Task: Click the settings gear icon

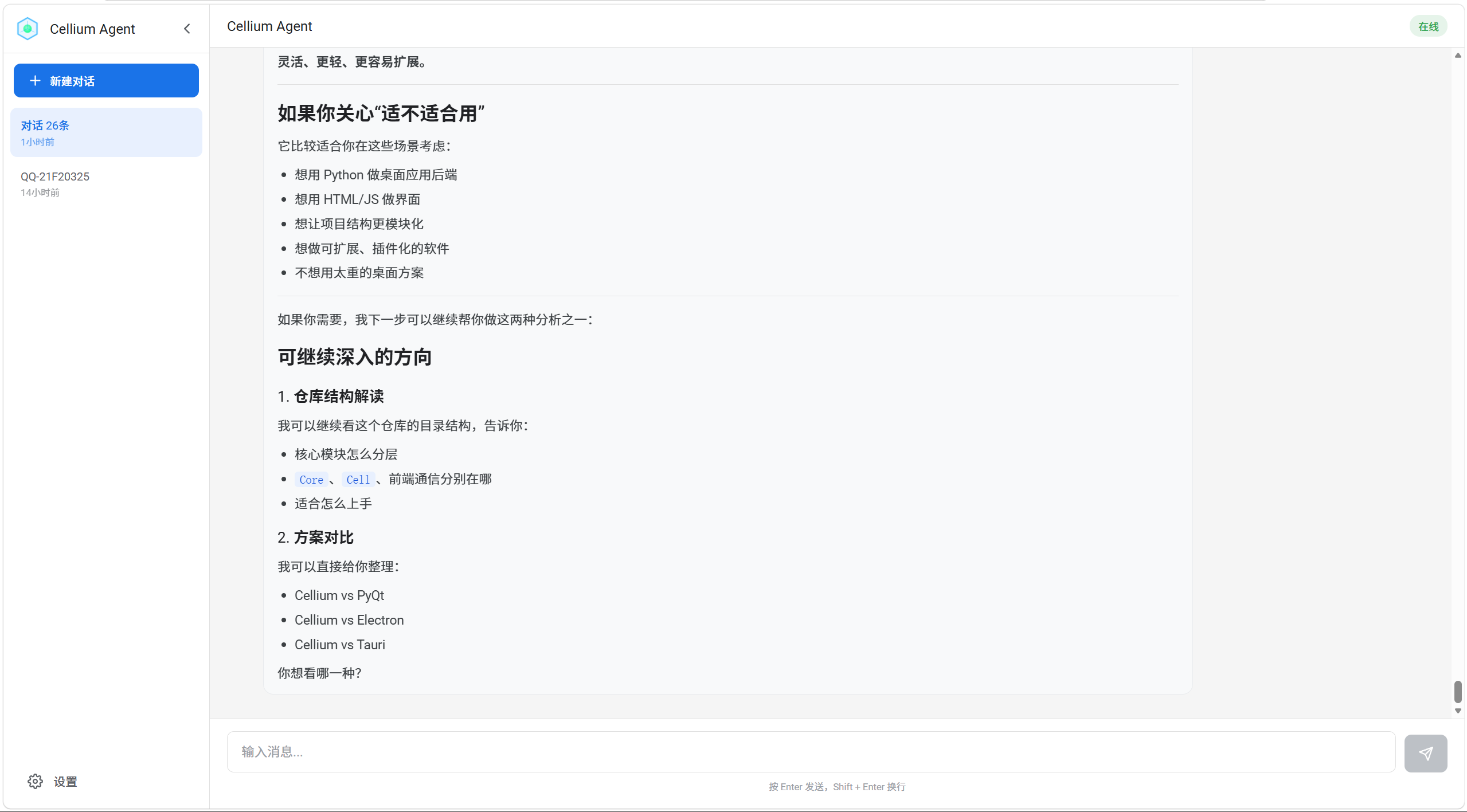Action: pos(35,782)
